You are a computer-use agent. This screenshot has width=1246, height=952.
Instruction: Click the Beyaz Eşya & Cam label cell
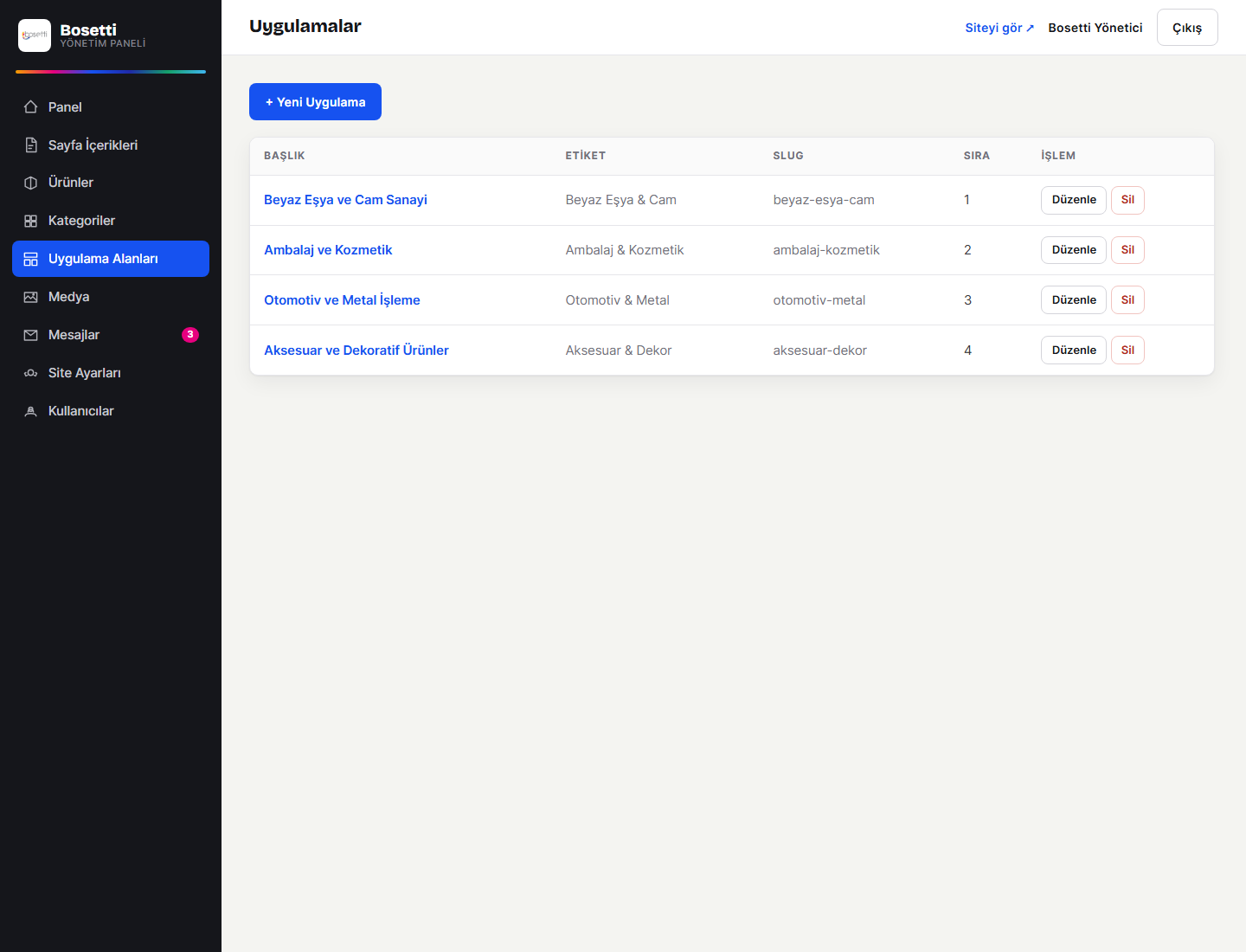[621, 200]
